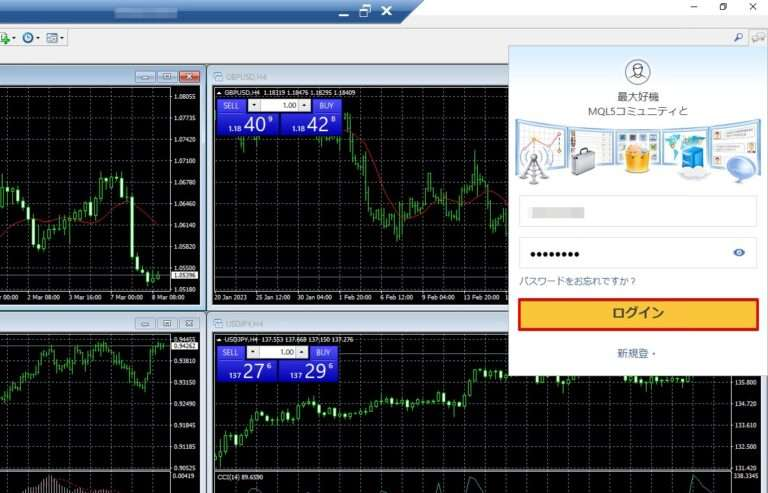The width and height of the screenshot is (768, 493).
Task: Maximize the top-left chart window
Action: (167, 76)
